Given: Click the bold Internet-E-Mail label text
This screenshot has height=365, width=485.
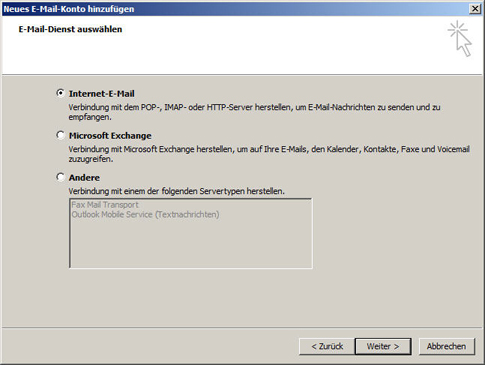Looking at the screenshot, I should [x=102, y=94].
